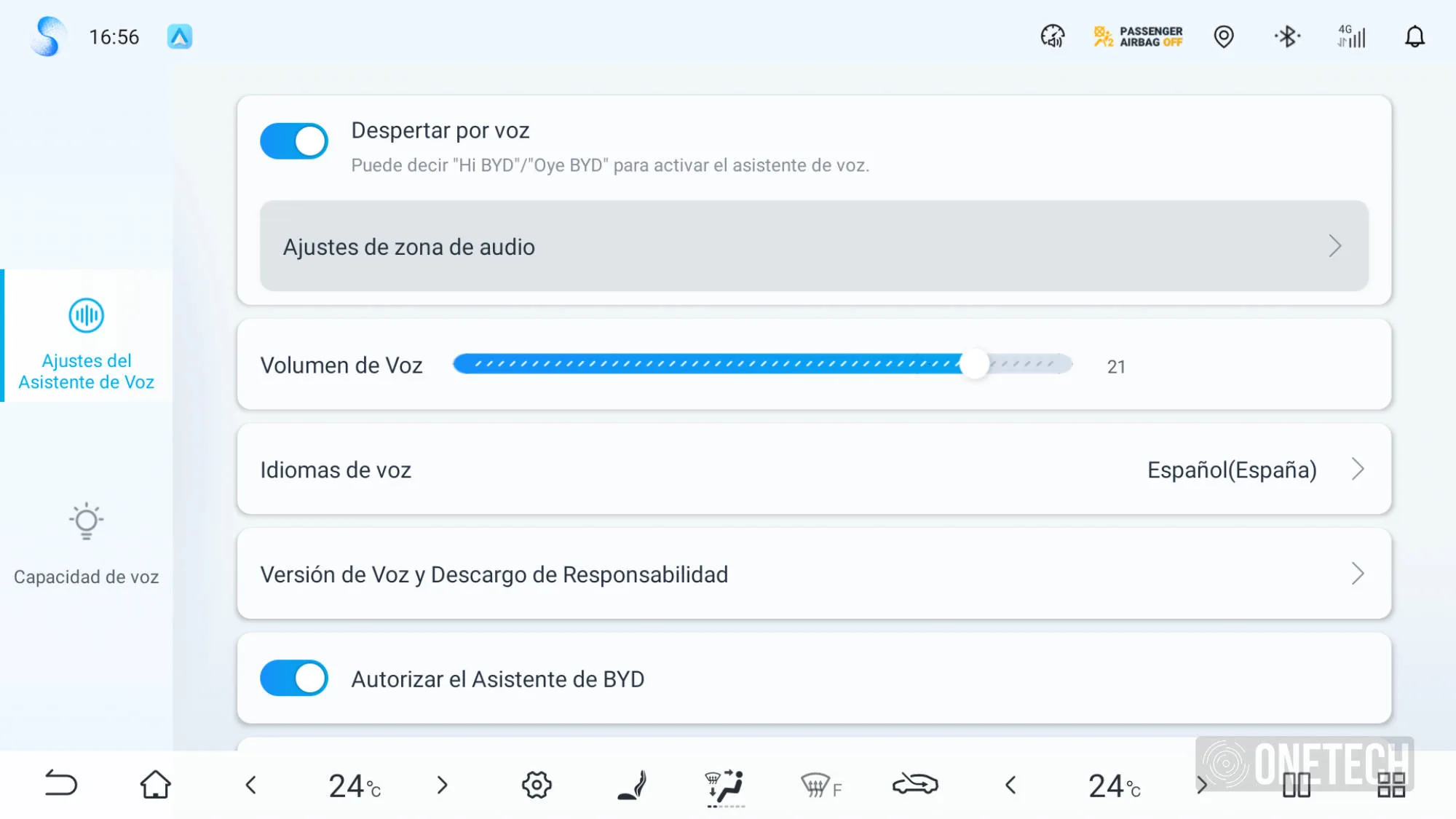Disable Despertar por voz toggle
The image size is (1456, 819).
pos(294,141)
